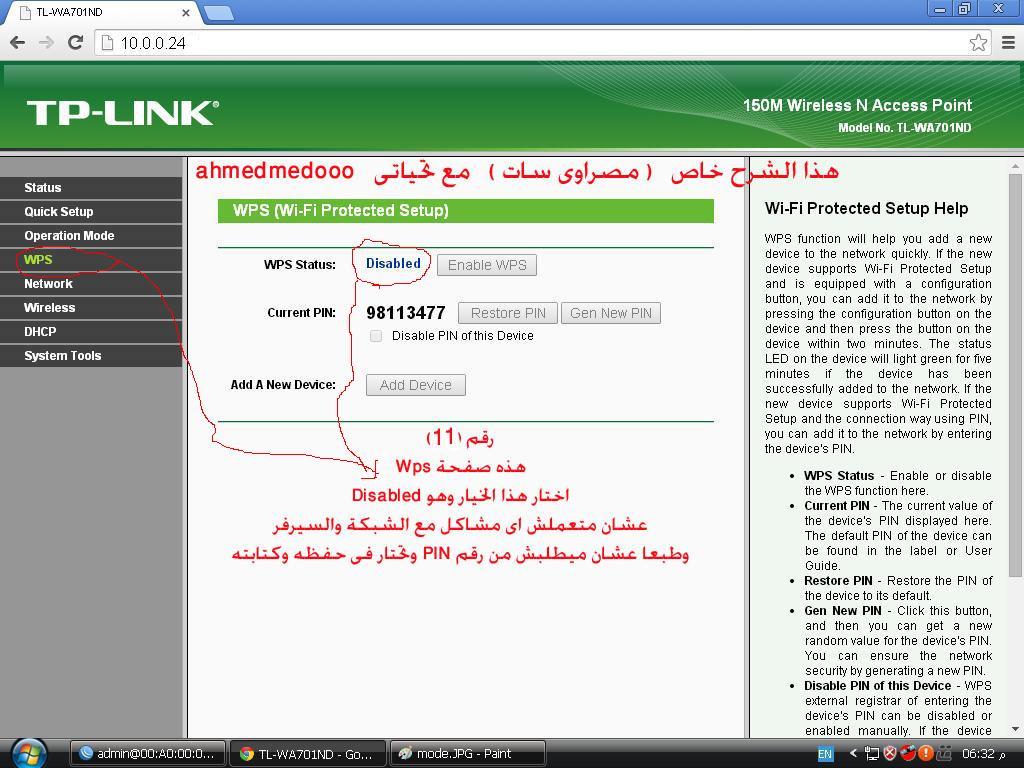1024x768 pixels.
Task: Click the address bar showing 10.0.0.24
Action: [x=543, y=43]
